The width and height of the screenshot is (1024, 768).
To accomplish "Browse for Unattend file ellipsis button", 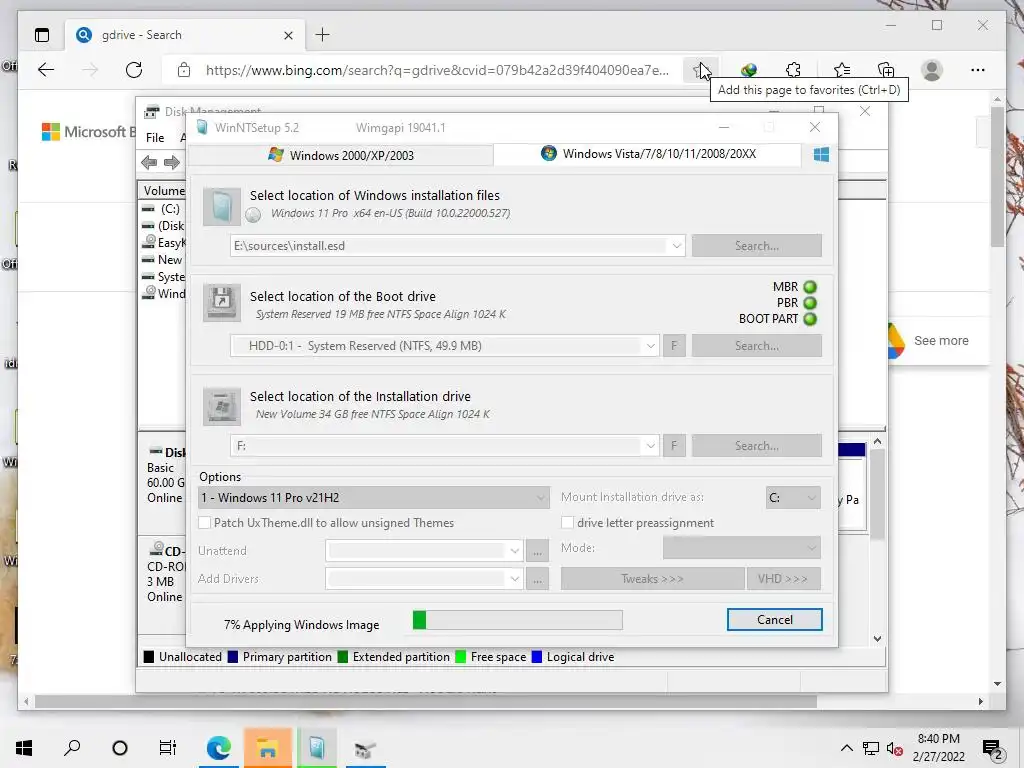I will [x=537, y=551].
